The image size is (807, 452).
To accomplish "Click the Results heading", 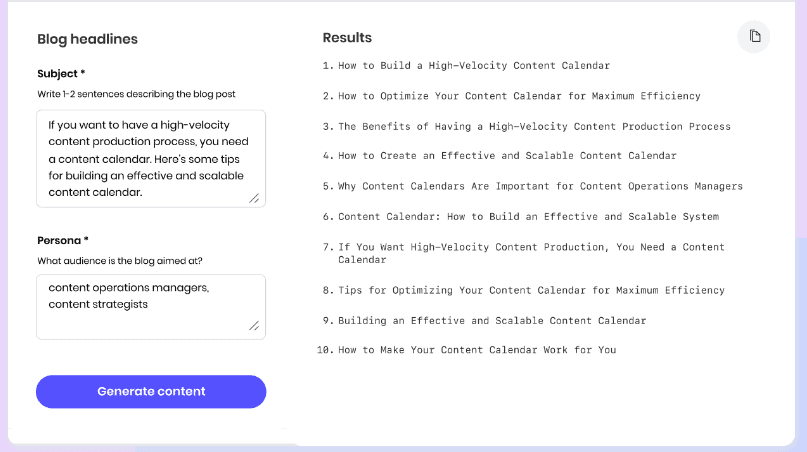I will [347, 38].
